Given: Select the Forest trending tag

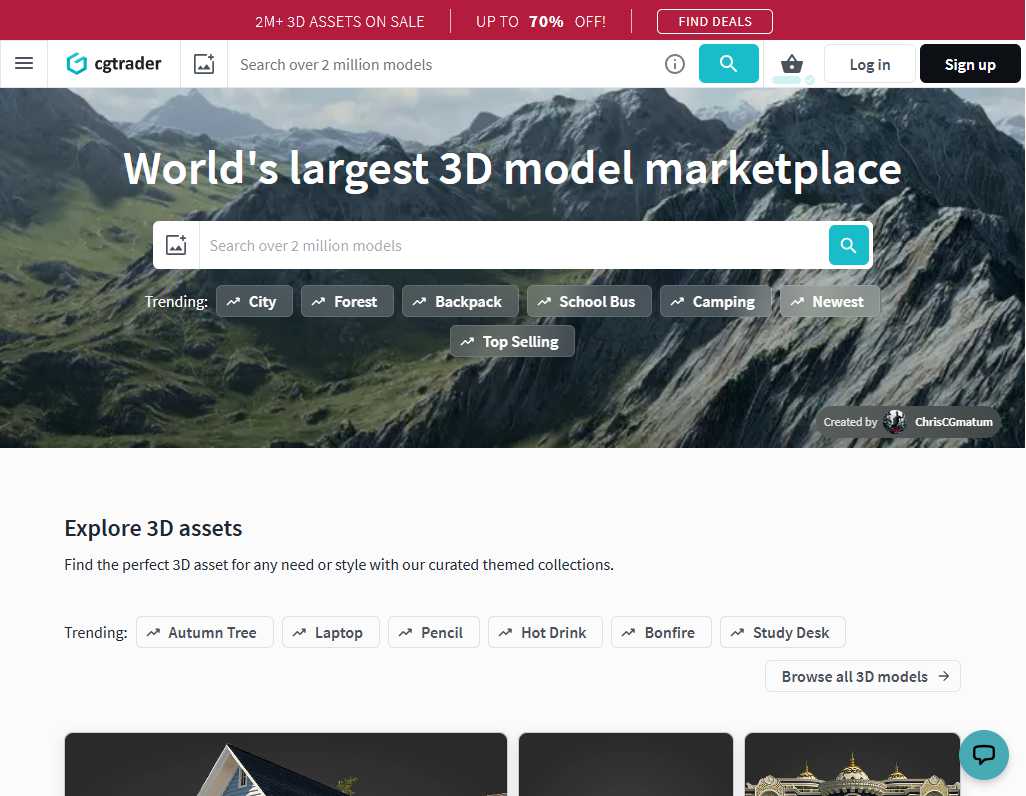Looking at the screenshot, I should click(x=346, y=301).
